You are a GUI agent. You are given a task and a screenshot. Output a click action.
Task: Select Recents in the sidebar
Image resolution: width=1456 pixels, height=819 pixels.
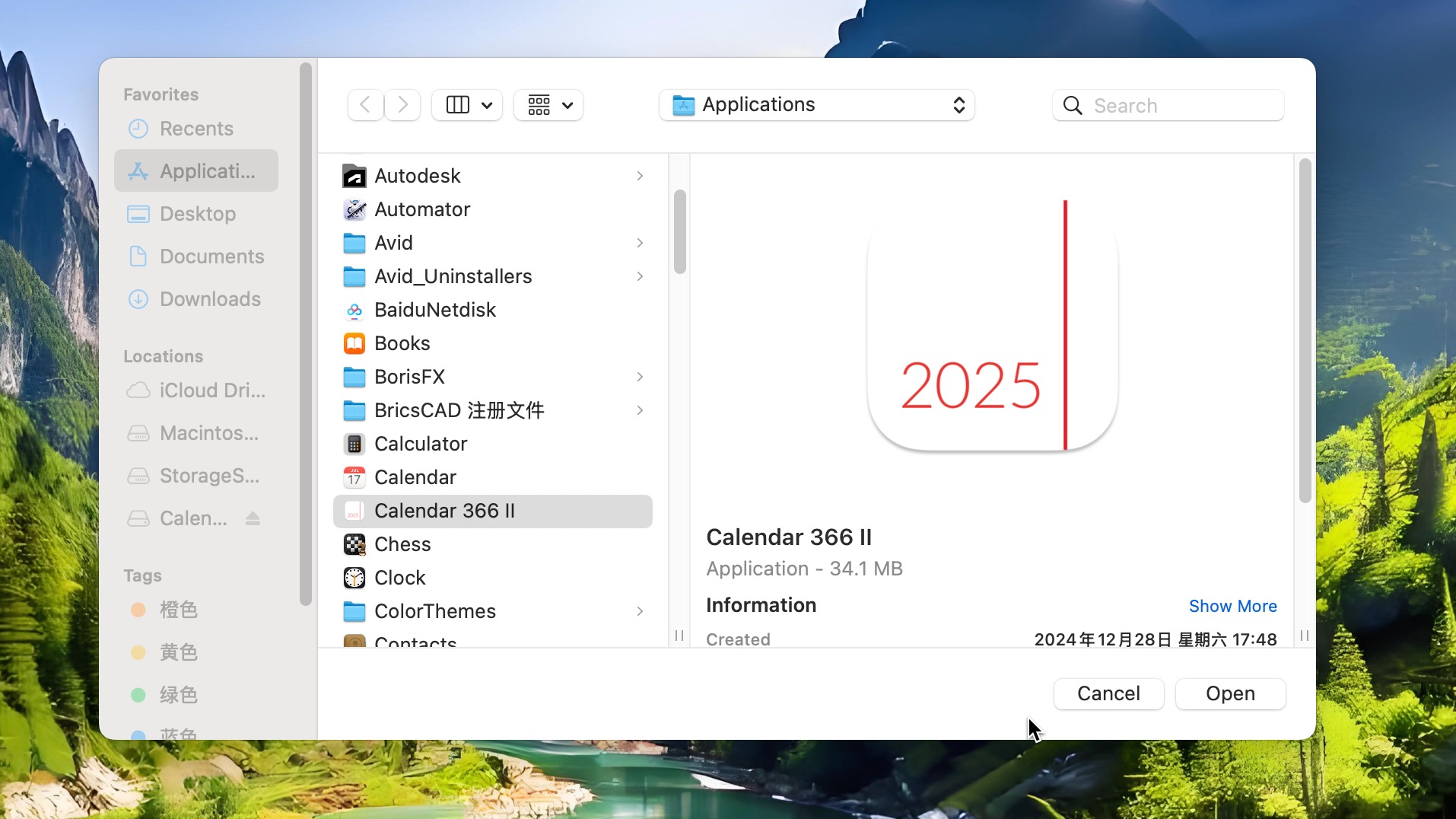click(196, 129)
